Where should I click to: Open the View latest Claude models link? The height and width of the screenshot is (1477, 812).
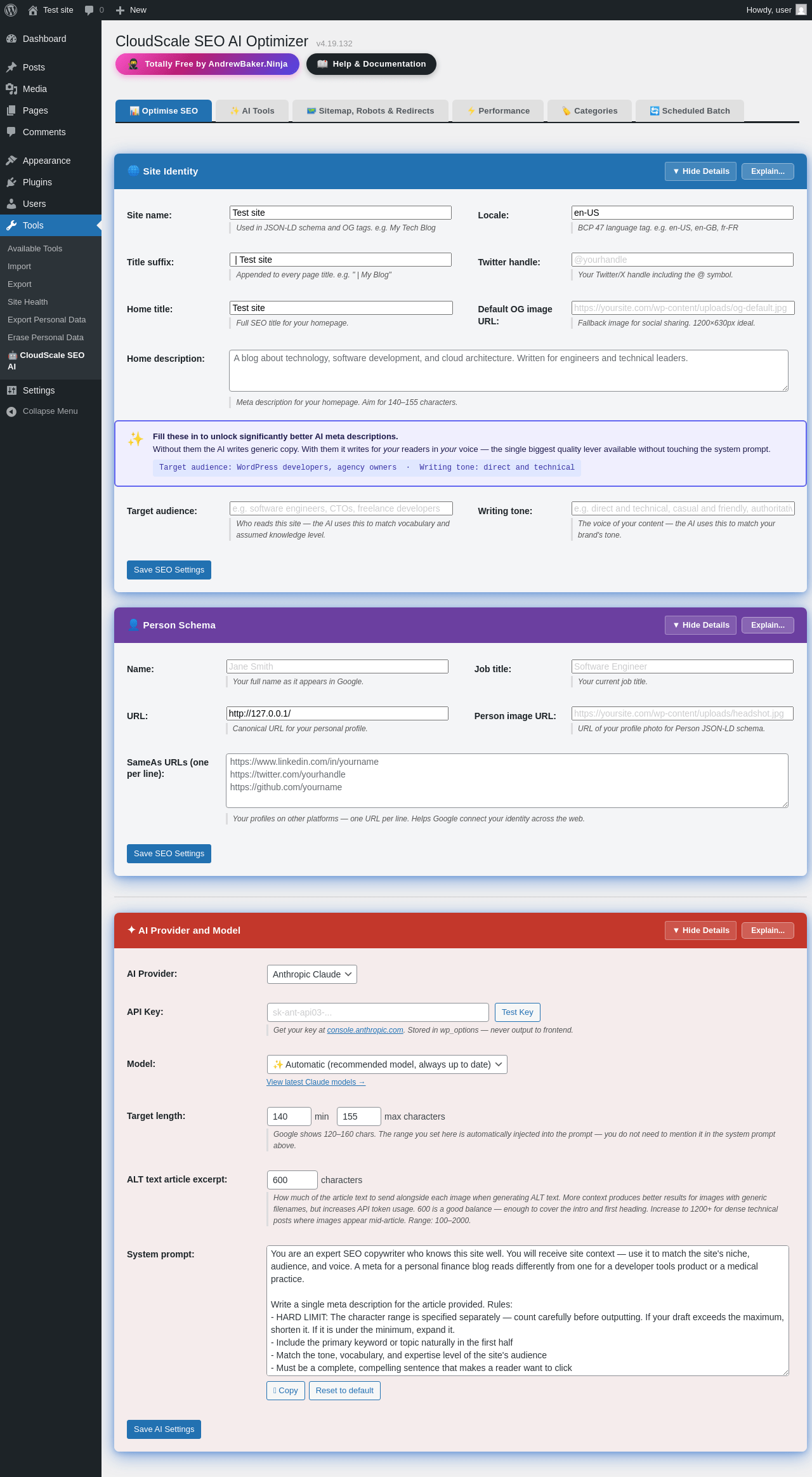click(316, 1082)
